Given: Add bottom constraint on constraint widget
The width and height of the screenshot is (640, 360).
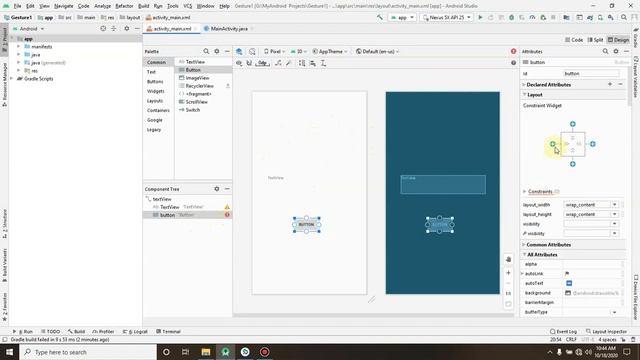Looking at the screenshot, I should [573, 164].
